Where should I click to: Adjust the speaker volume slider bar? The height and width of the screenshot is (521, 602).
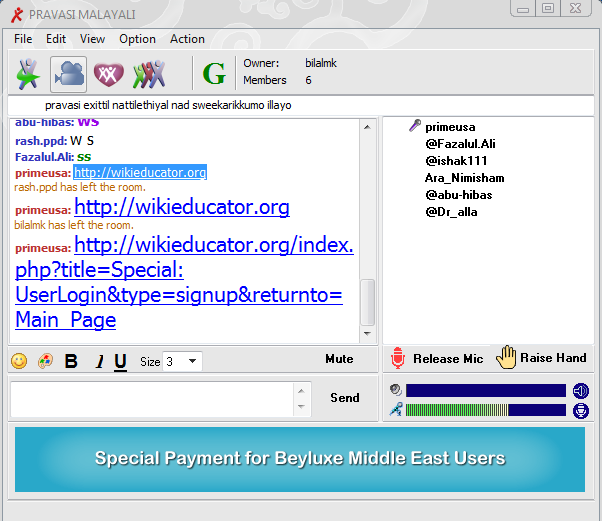486,390
